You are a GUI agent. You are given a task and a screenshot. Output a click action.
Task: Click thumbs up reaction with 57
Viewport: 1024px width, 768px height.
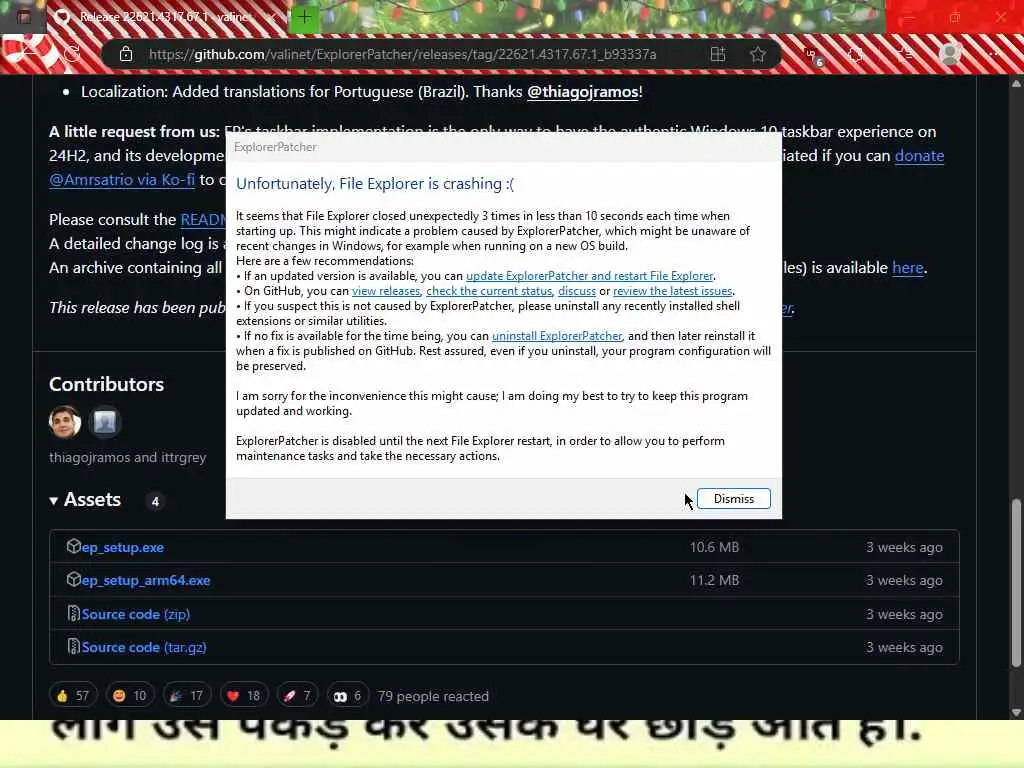click(72, 696)
